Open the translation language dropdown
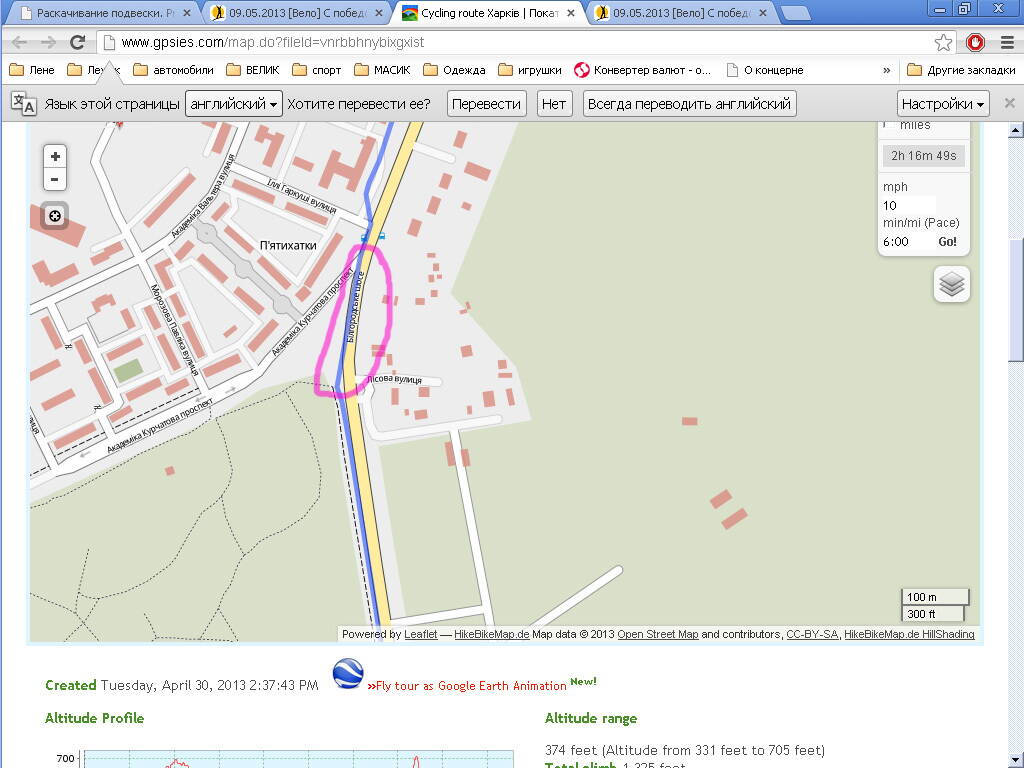 click(234, 104)
